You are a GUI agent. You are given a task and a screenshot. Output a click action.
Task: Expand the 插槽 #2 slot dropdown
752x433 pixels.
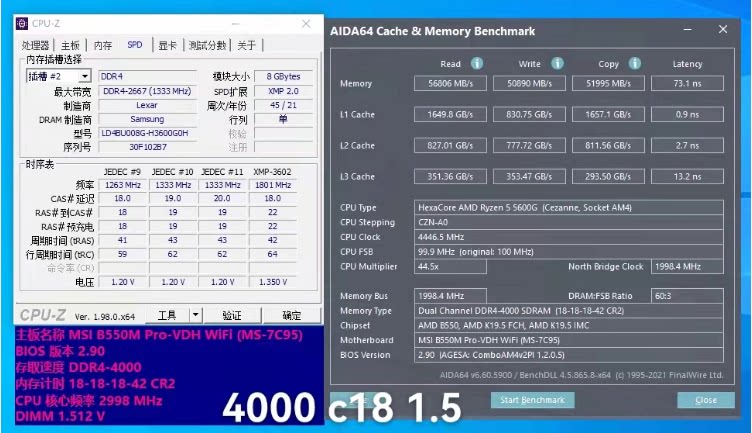(84, 76)
